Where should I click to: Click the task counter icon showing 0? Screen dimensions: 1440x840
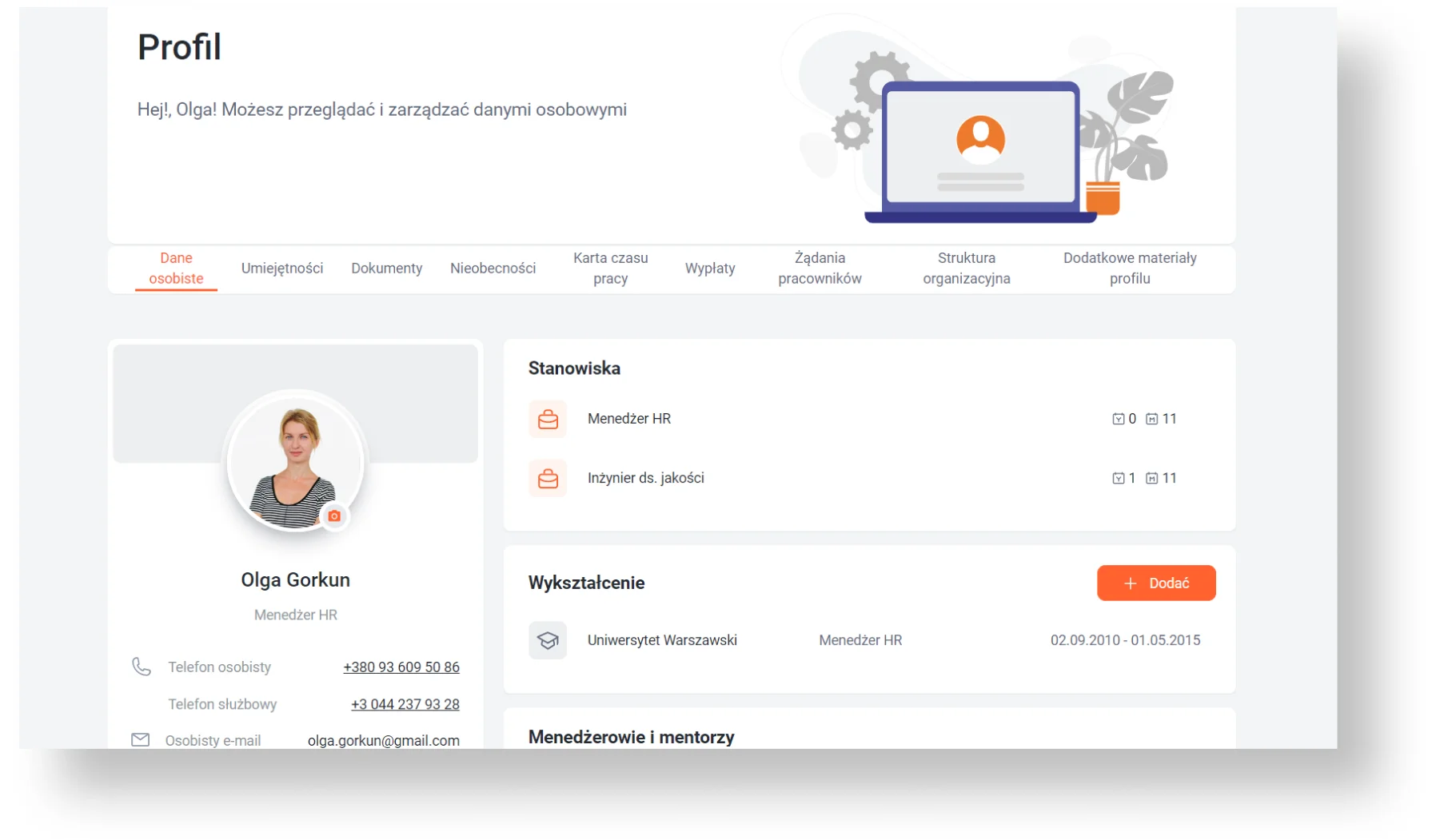(x=1119, y=419)
